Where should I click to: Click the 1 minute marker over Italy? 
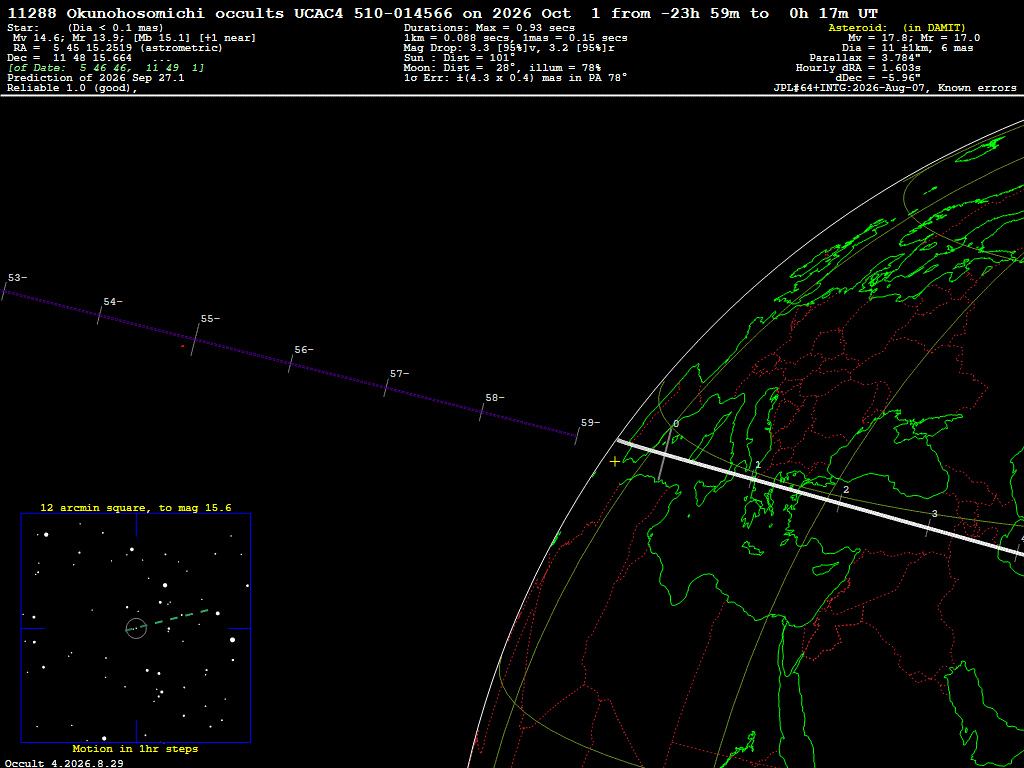point(758,465)
